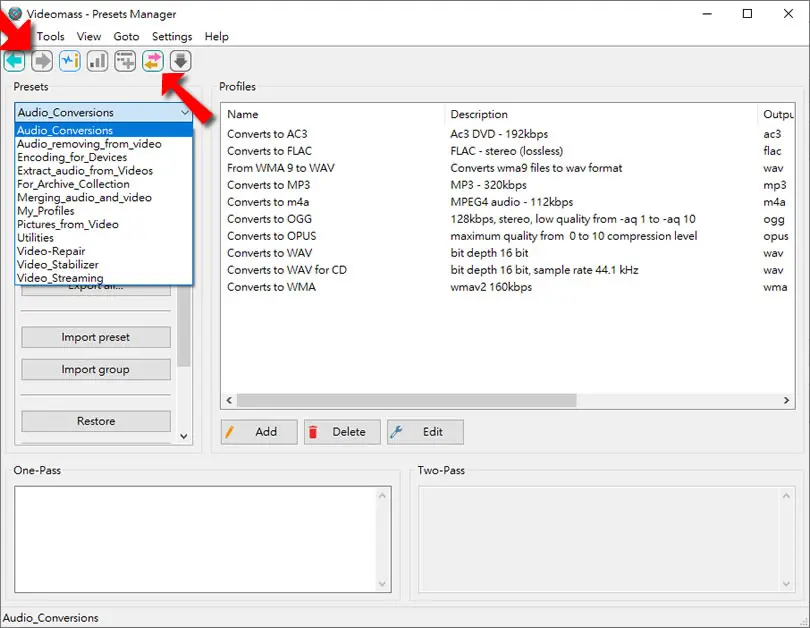
Task: Delete the selected profile
Action: (342, 432)
